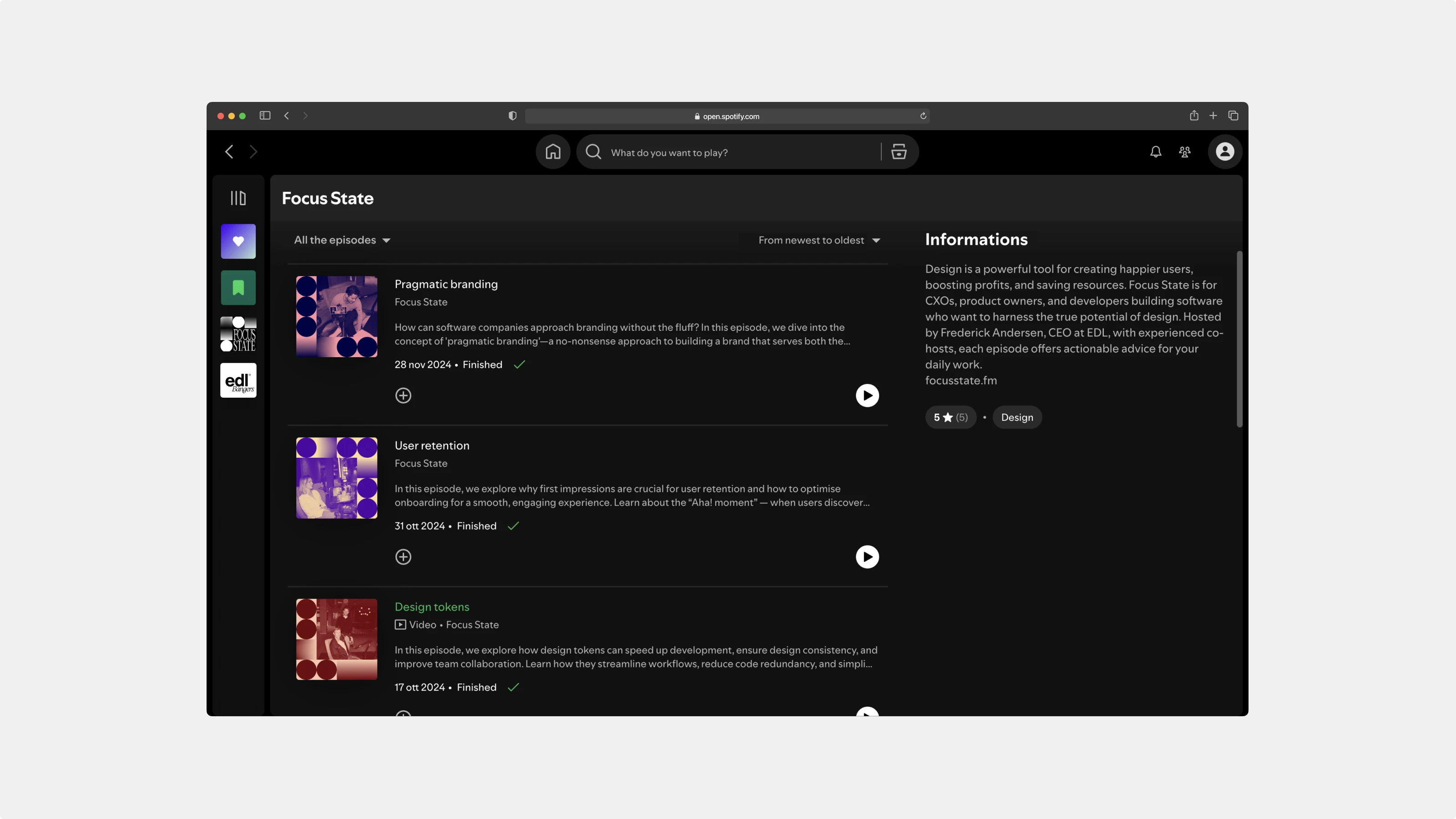Open Liked Songs heart playlist
The width and height of the screenshot is (1456, 819).
(x=238, y=241)
